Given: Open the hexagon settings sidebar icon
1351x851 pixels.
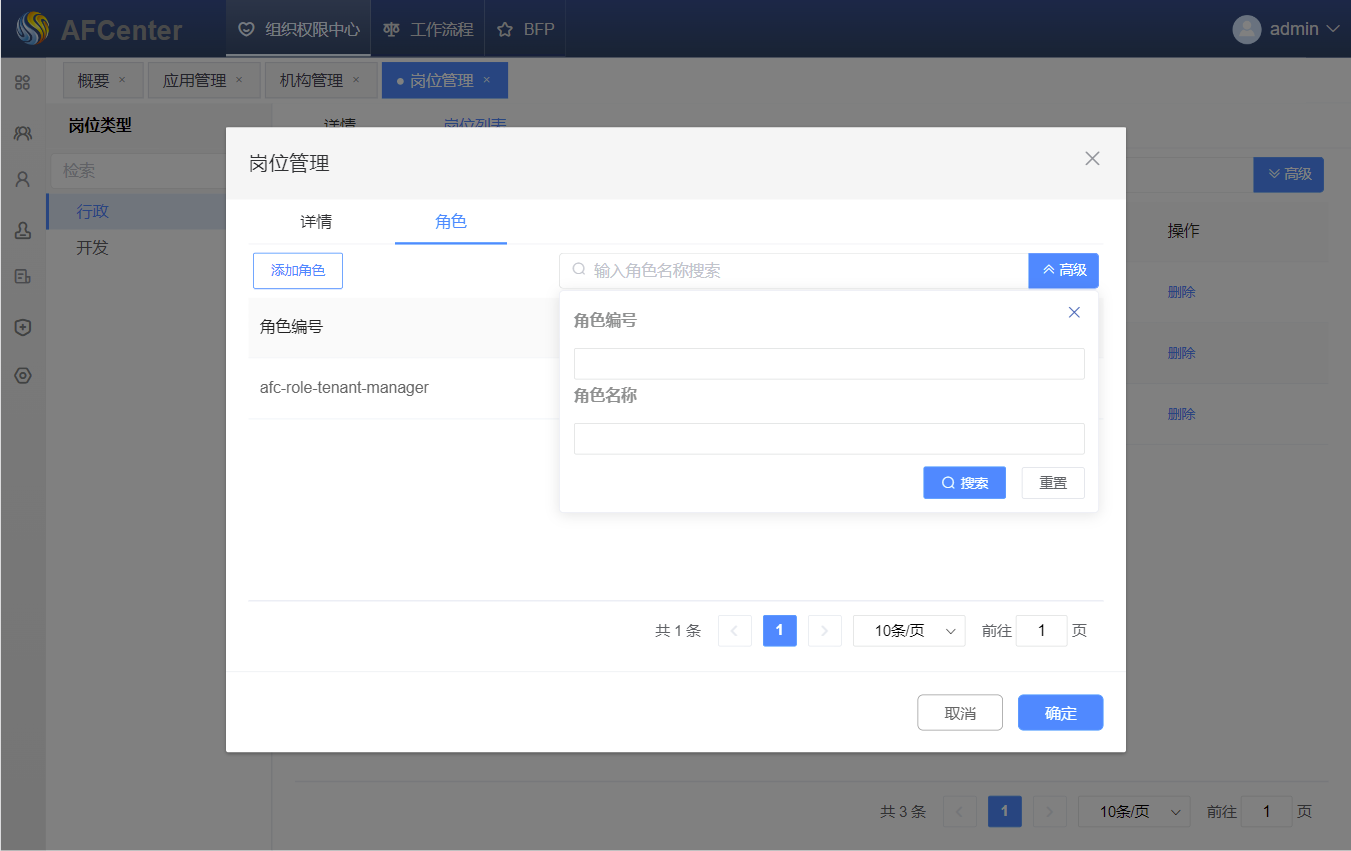Looking at the screenshot, I should [22, 376].
